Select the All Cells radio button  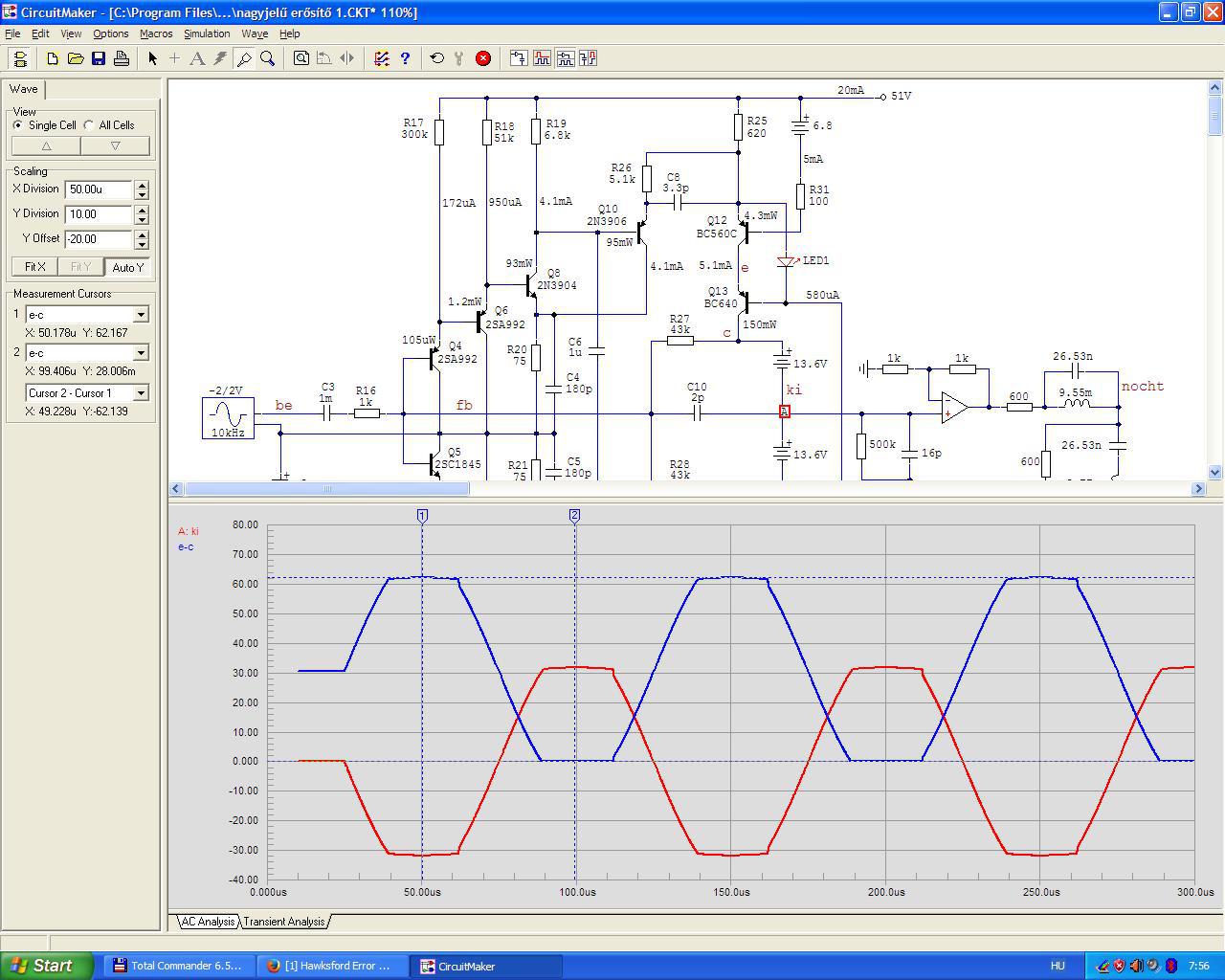89,125
